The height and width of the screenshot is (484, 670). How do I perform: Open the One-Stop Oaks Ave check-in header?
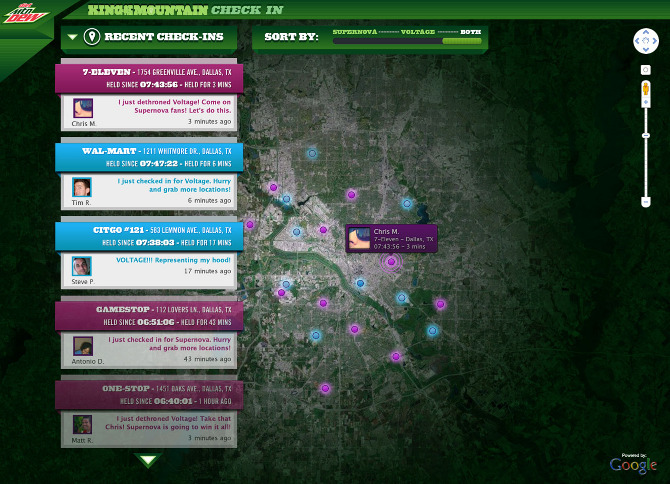[149, 395]
